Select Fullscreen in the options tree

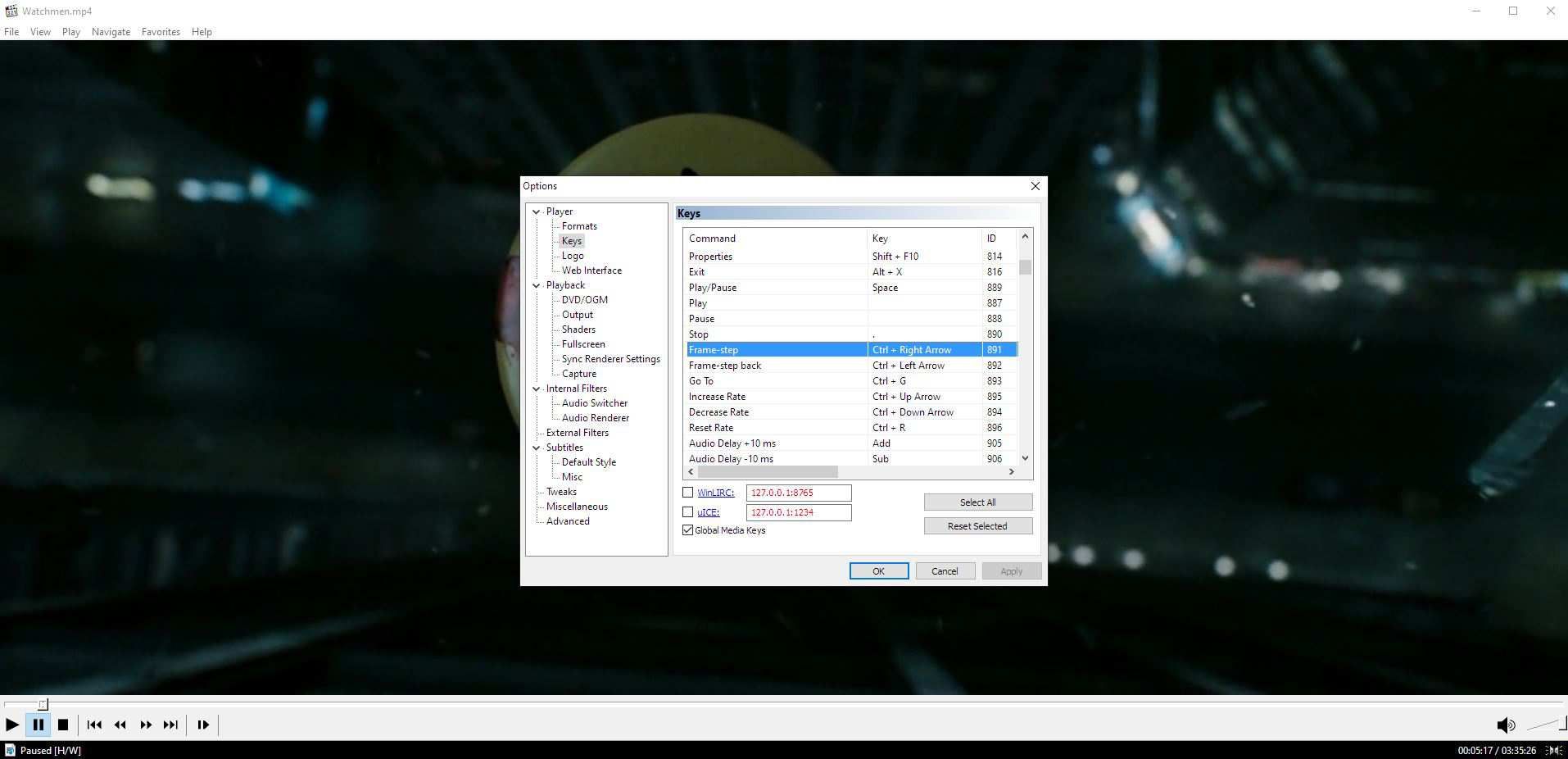(x=583, y=344)
